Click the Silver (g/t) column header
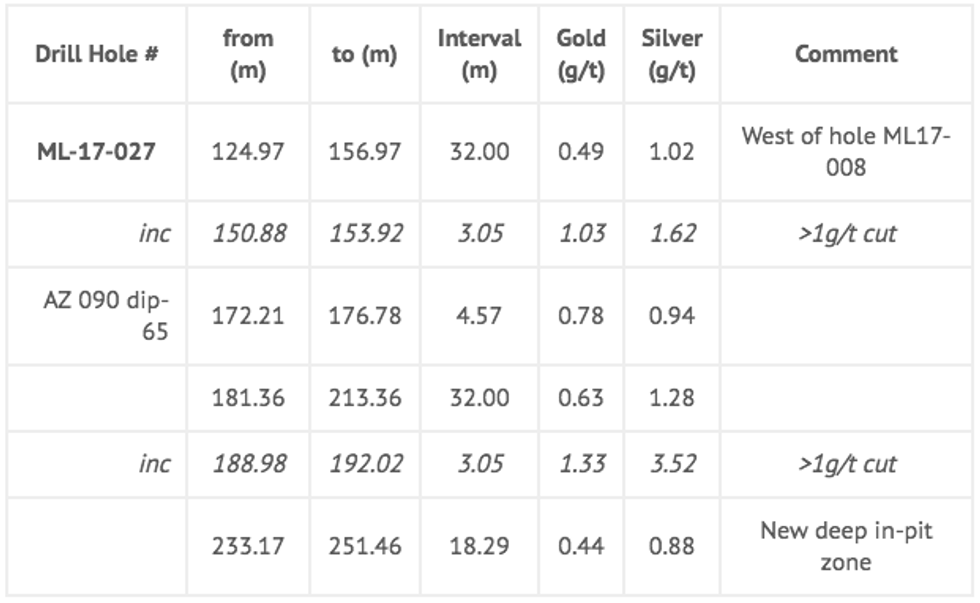The height and width of the screenshot is (603, 980). coord(670,54)
